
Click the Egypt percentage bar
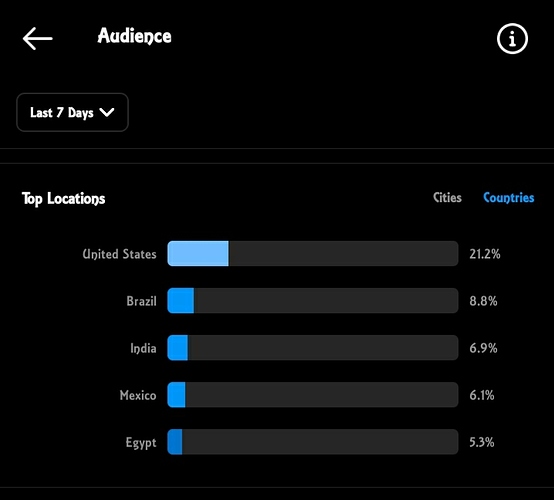[x=313, y=442]
